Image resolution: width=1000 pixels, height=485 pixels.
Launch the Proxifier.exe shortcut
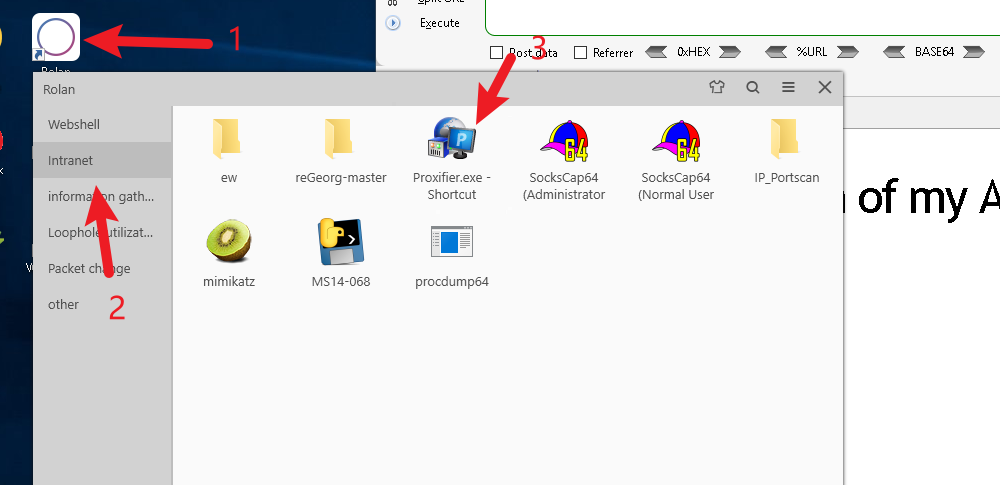(x=451, y=140)
